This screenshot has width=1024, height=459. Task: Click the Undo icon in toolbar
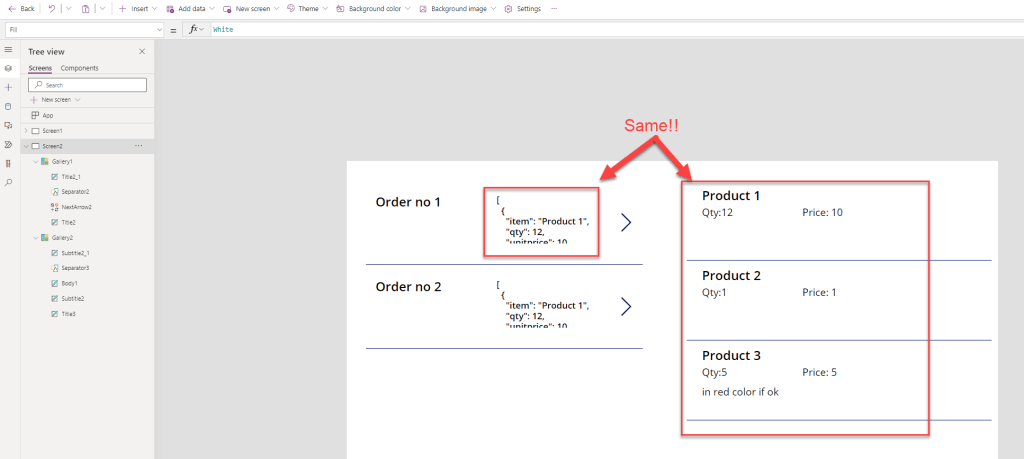click(52, 8)
